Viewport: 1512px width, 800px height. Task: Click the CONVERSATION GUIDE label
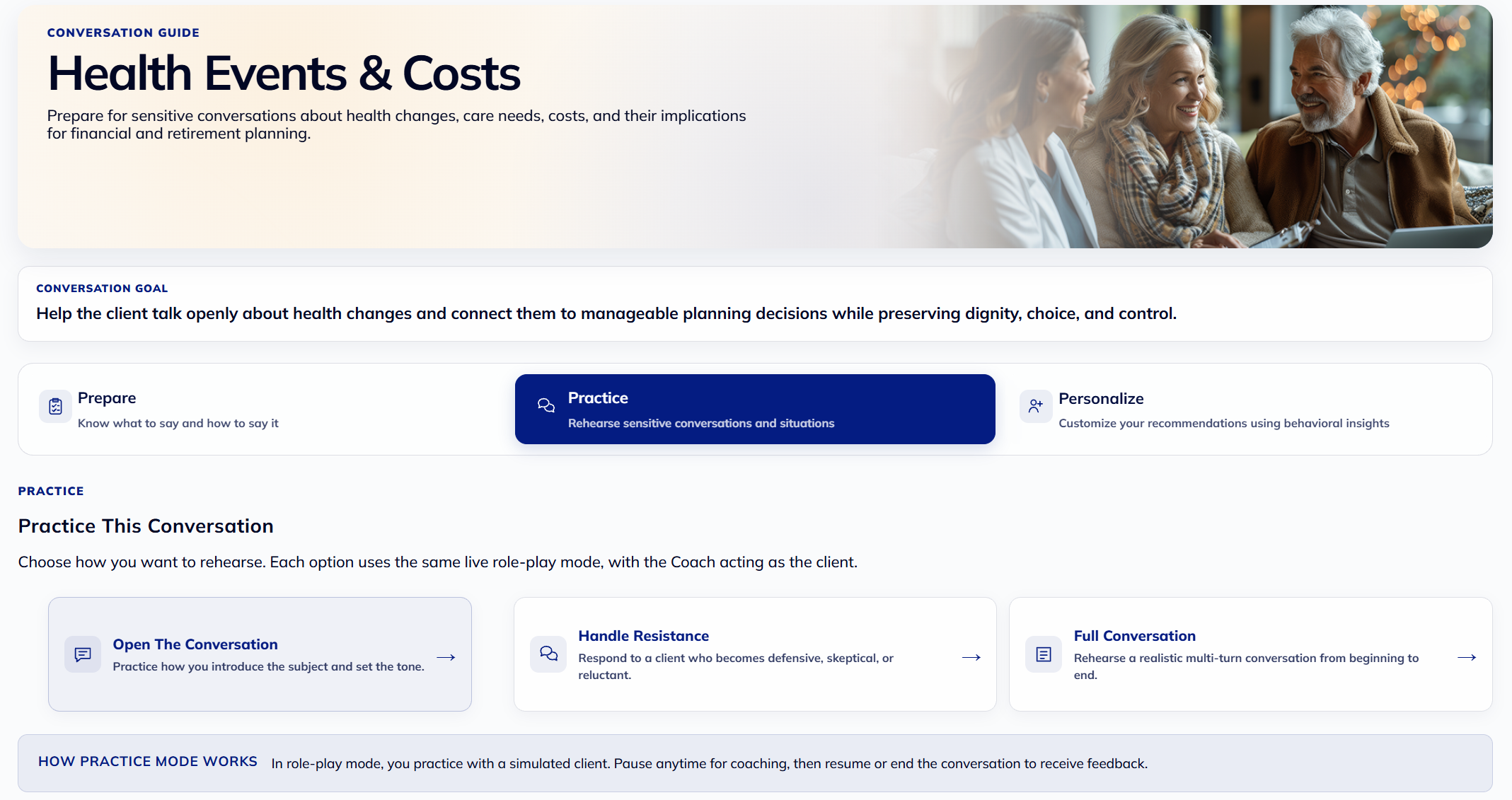(x=123, y=33)
